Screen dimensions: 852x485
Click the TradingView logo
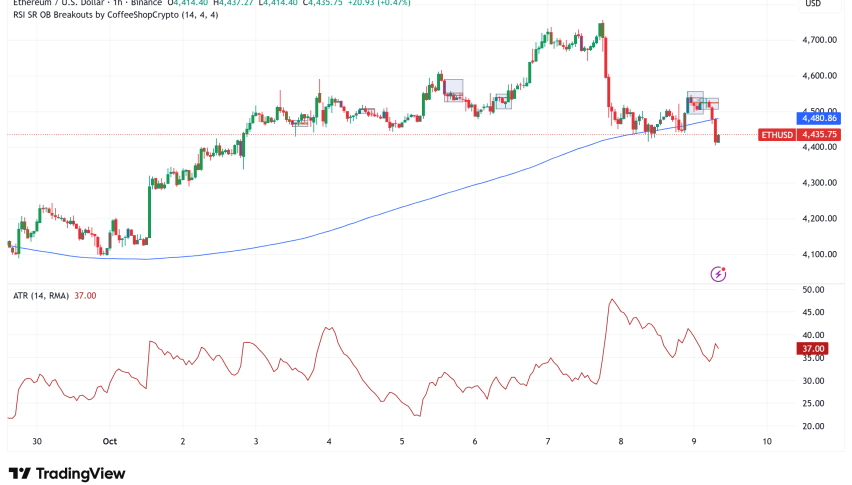coord(60,473)
